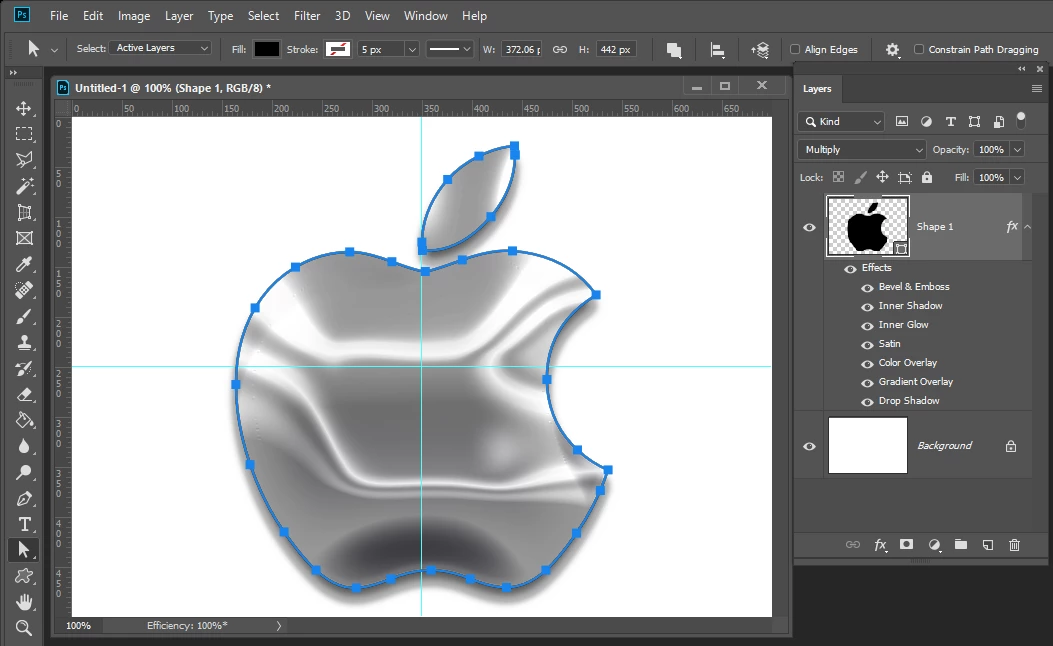The width and height of the screenshot is (1053, 646).
Task: Hide the Shape 1 layer
Action: pyautogui.click(x=809, y=227)
